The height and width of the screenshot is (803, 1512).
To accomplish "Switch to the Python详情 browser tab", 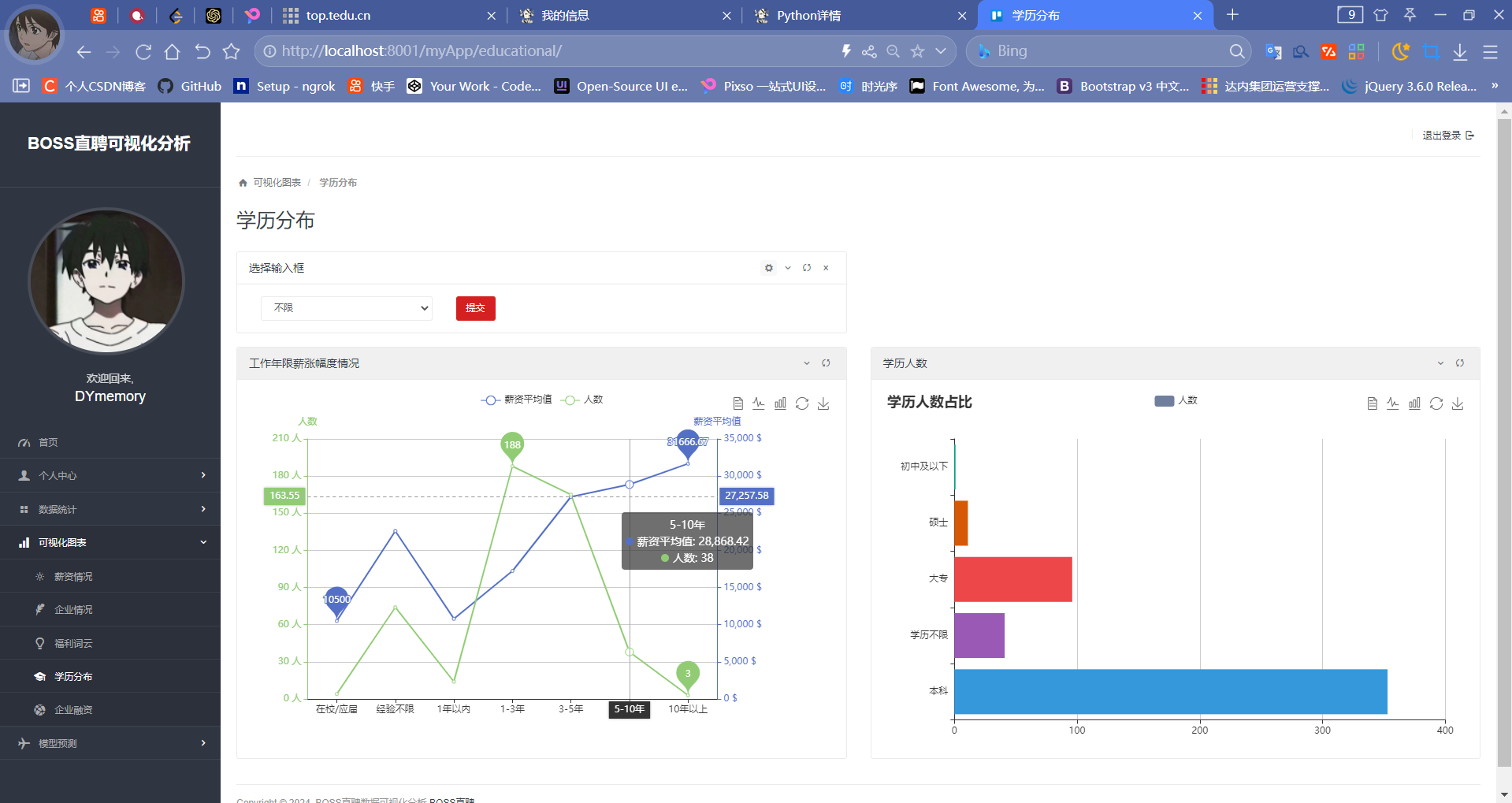I will [860, 15].
